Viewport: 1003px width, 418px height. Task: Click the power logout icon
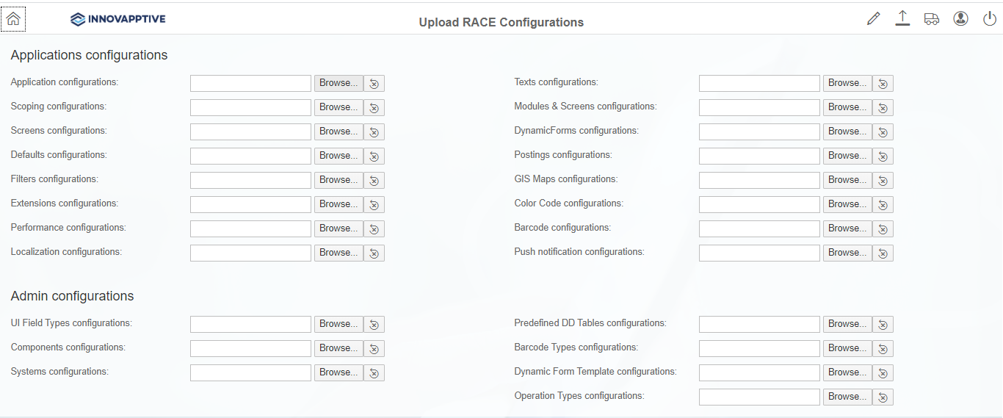tap(989, 19)
